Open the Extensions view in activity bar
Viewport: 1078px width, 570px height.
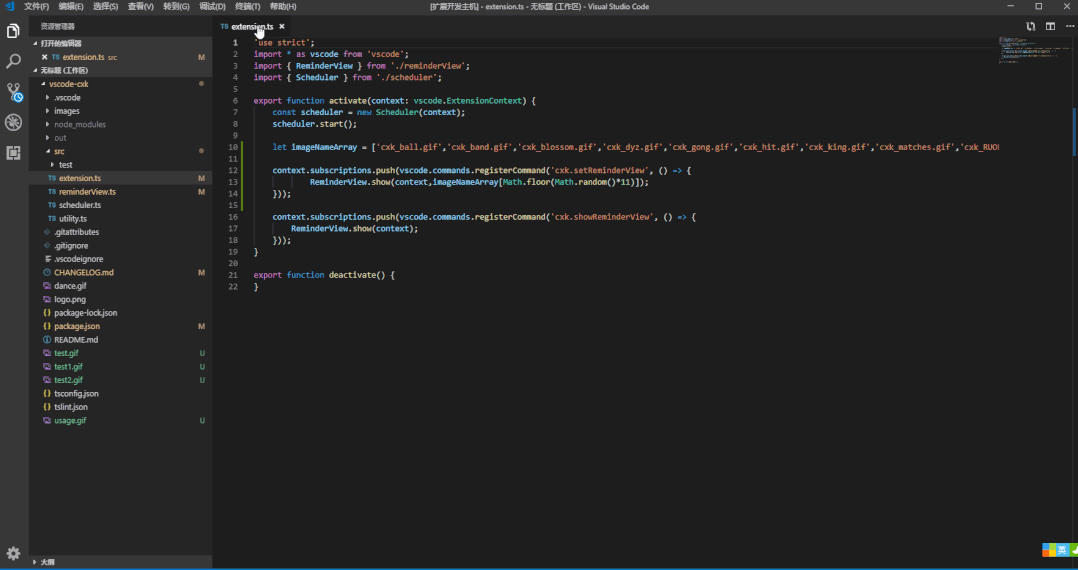[x=13, y=153]
